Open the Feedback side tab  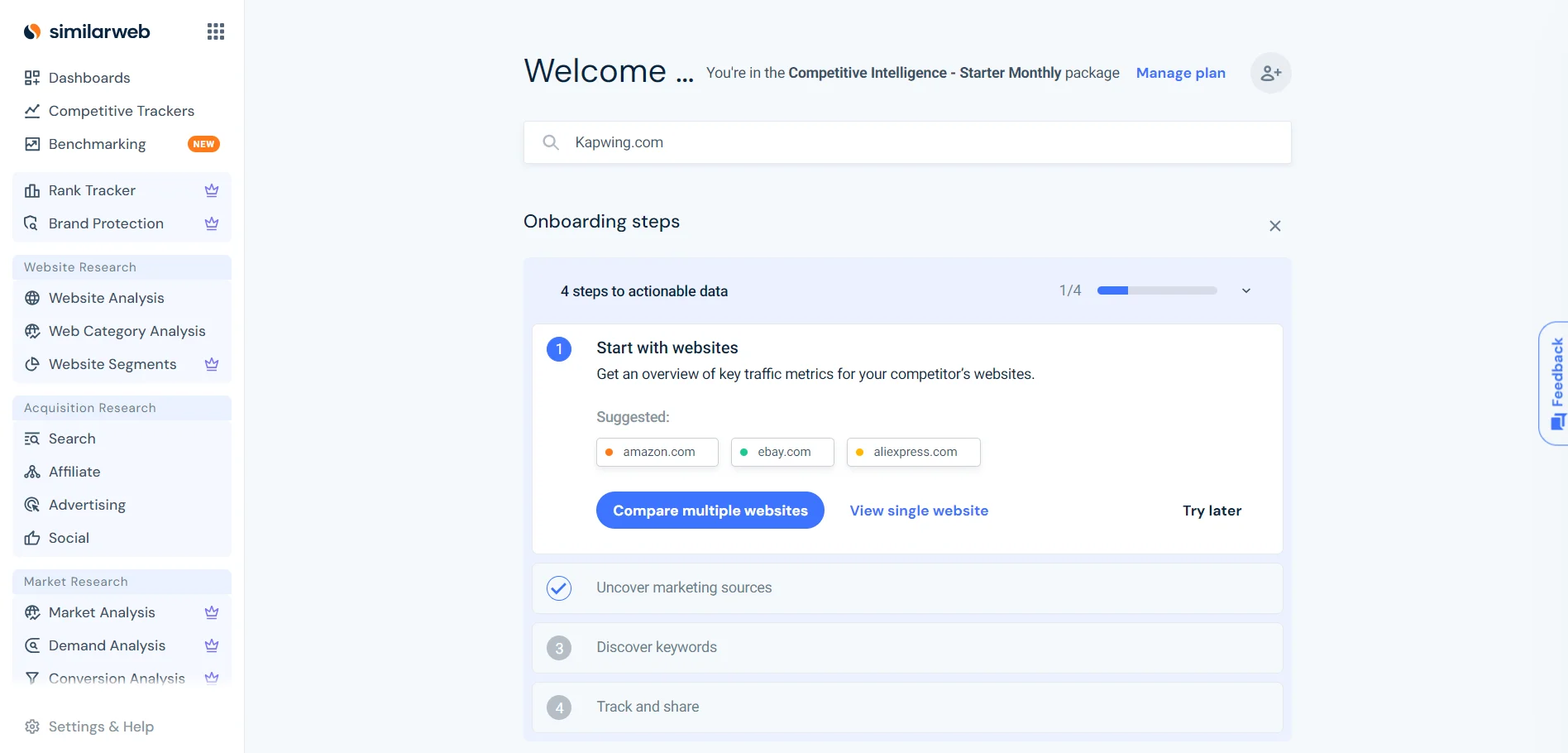(1555, 383)
